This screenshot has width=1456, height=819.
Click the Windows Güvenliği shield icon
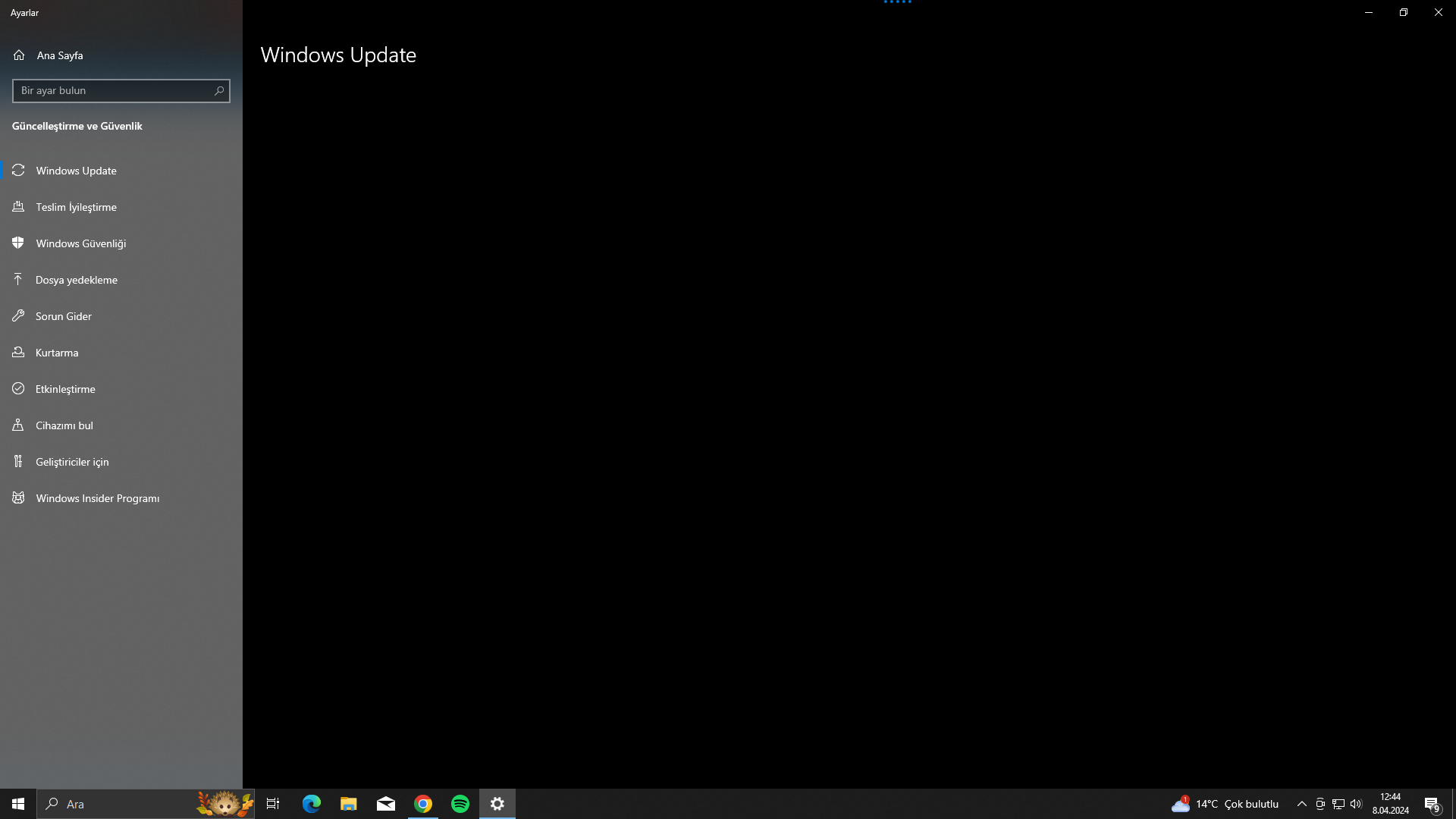18,243
